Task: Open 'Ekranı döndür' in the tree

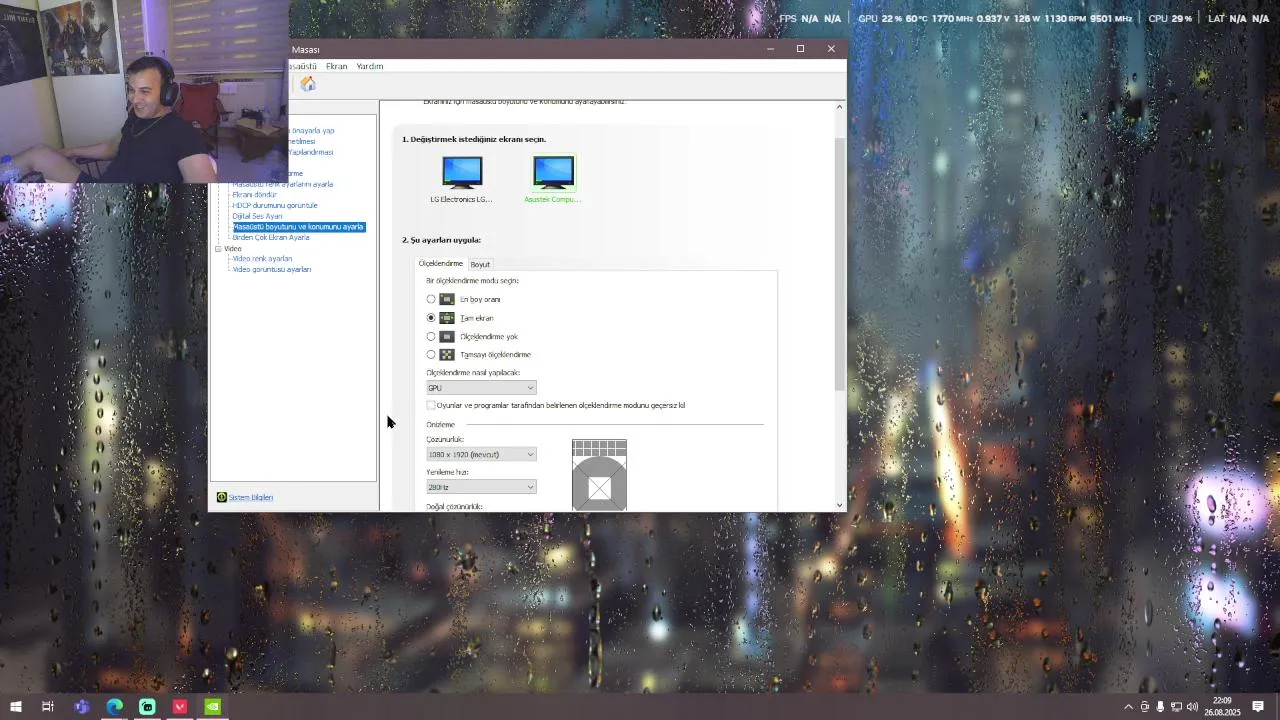Action: 254,195
